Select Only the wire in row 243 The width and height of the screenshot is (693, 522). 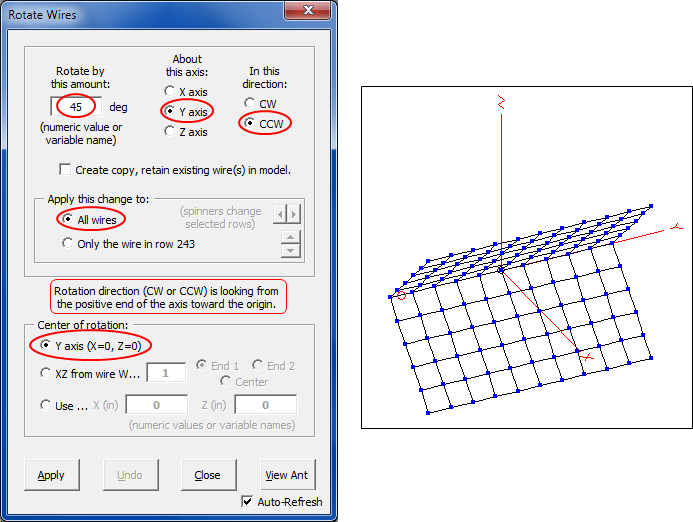pos(68,243)
